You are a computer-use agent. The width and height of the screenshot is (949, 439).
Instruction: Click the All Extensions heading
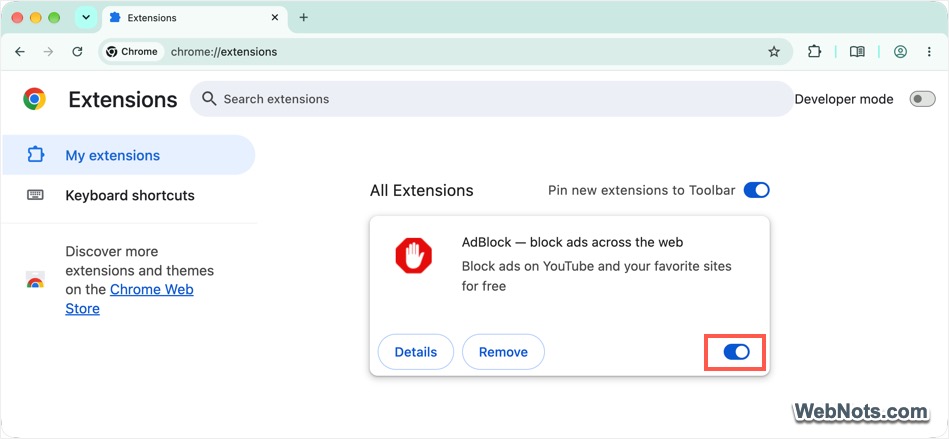[422, 191]
